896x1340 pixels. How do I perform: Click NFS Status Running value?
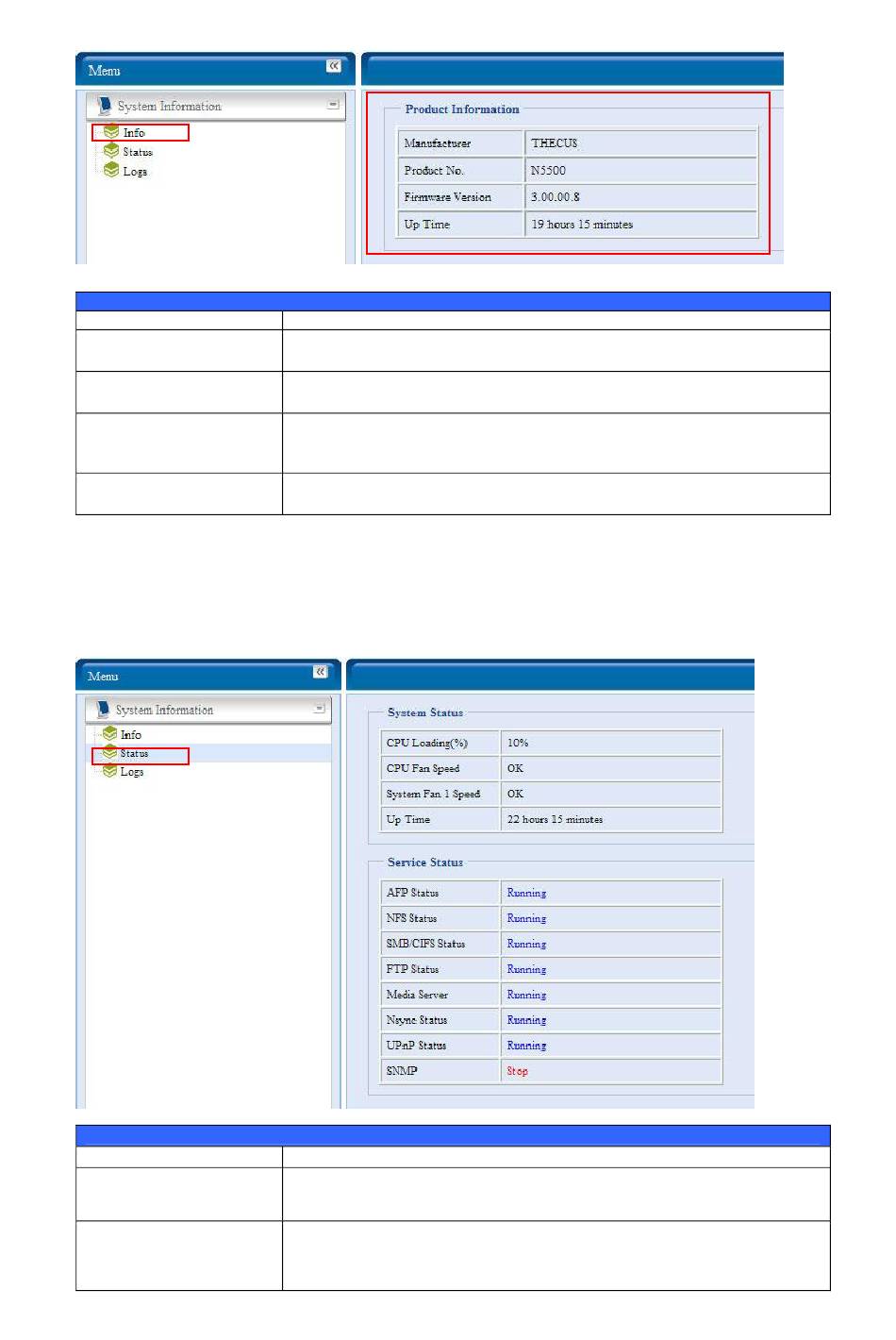526,918
